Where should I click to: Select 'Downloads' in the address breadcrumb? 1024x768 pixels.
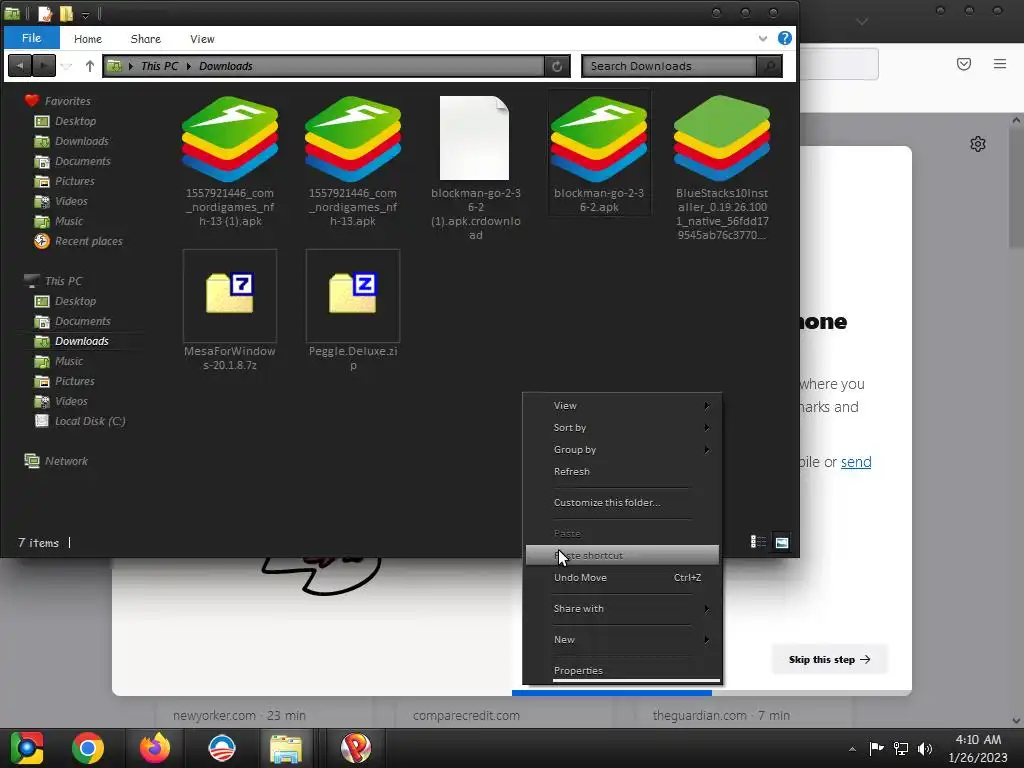(x=225, y=66)
